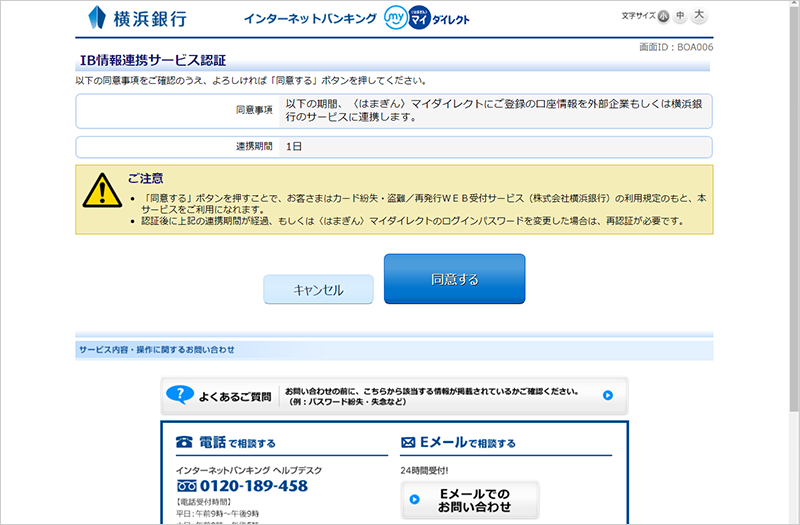Click the arrow icon on FAQ banner

click(608, 395)
